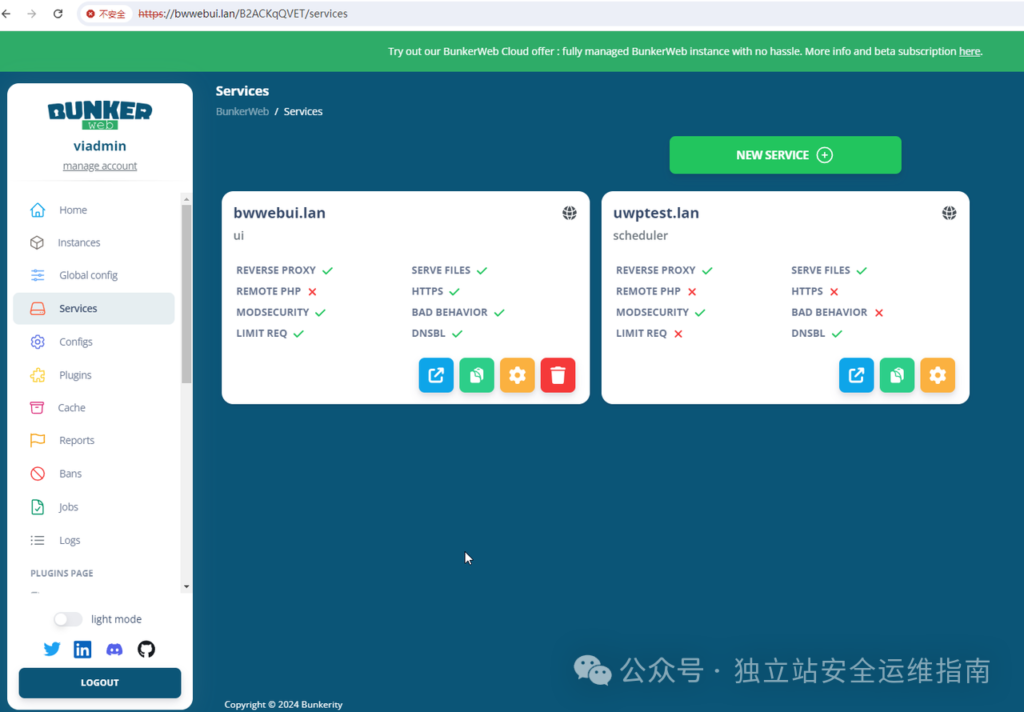The width and height of the screenshot is (1024, 712).
Task: Click the Reports flag icon in sidebar
Action: (x=38, y=440)
